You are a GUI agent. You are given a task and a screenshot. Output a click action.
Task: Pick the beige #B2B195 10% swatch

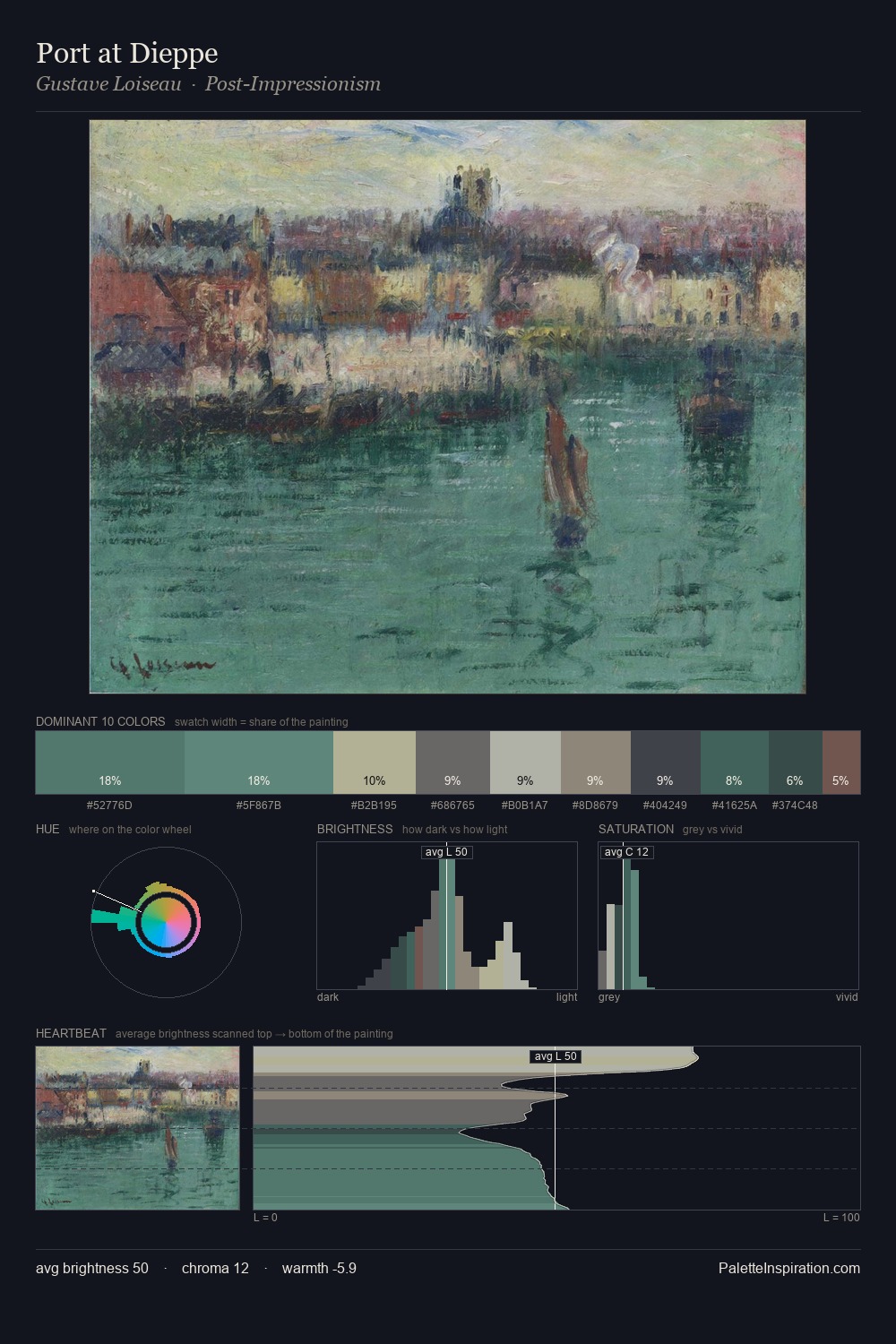point(375,762)
